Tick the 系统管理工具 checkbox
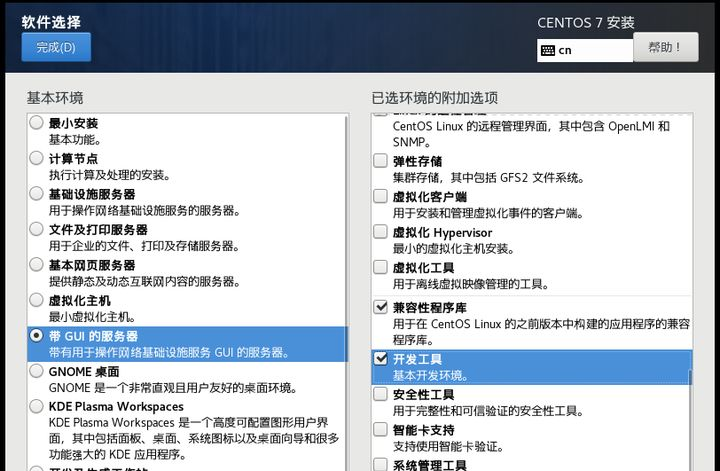 [x=380, y=464]
